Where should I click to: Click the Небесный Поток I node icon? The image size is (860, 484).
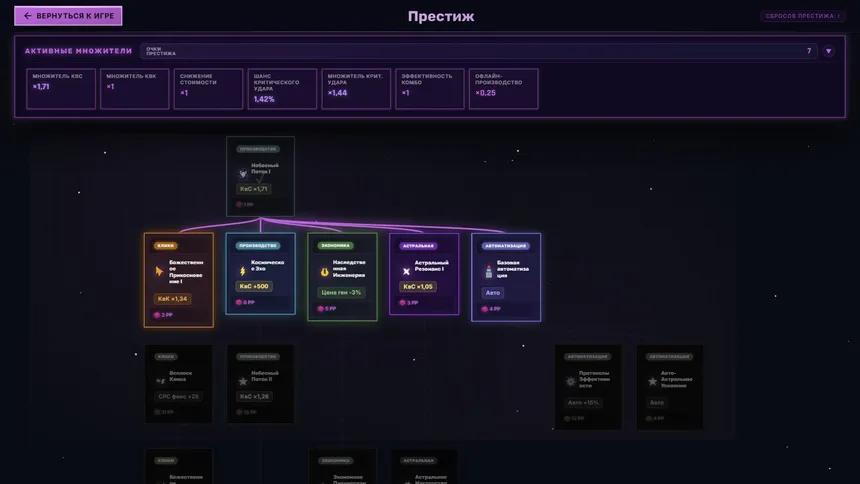click(243, 173)
